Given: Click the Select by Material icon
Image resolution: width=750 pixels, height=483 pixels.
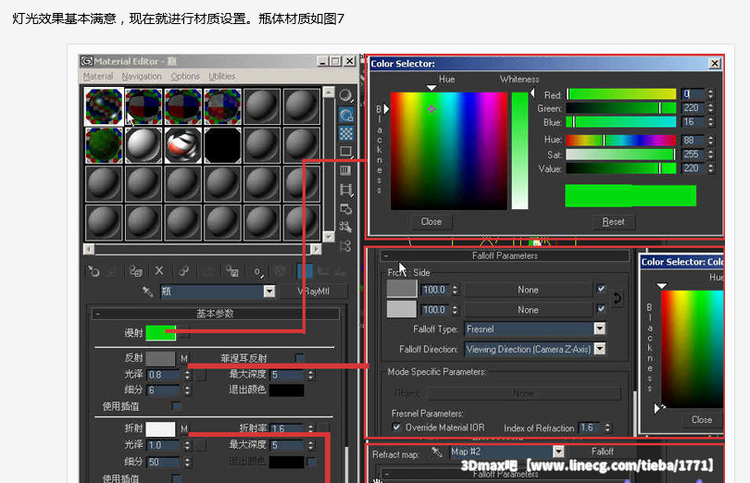Looking at the screenshot, I should click(345, 227).
